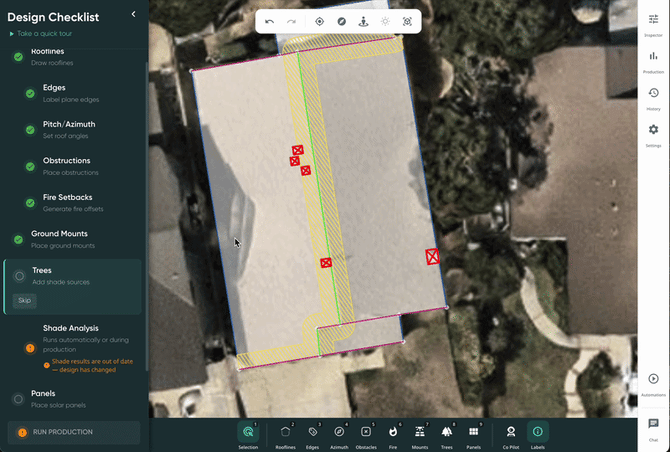Open the Fire setbacks tool
Viewport: 670px width, 452px height.
click(x=393, y=435)
